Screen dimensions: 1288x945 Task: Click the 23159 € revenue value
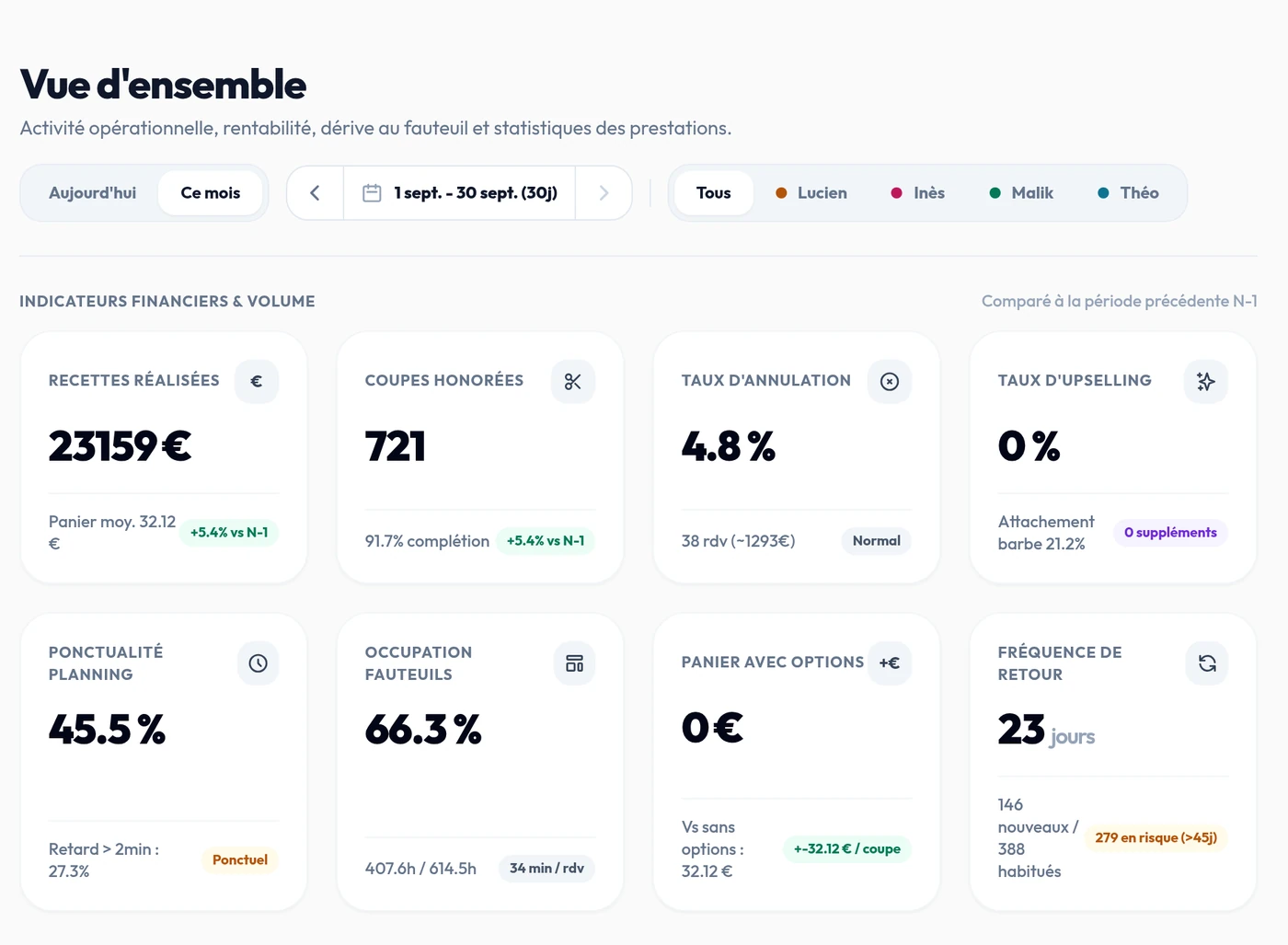[121, 447]
